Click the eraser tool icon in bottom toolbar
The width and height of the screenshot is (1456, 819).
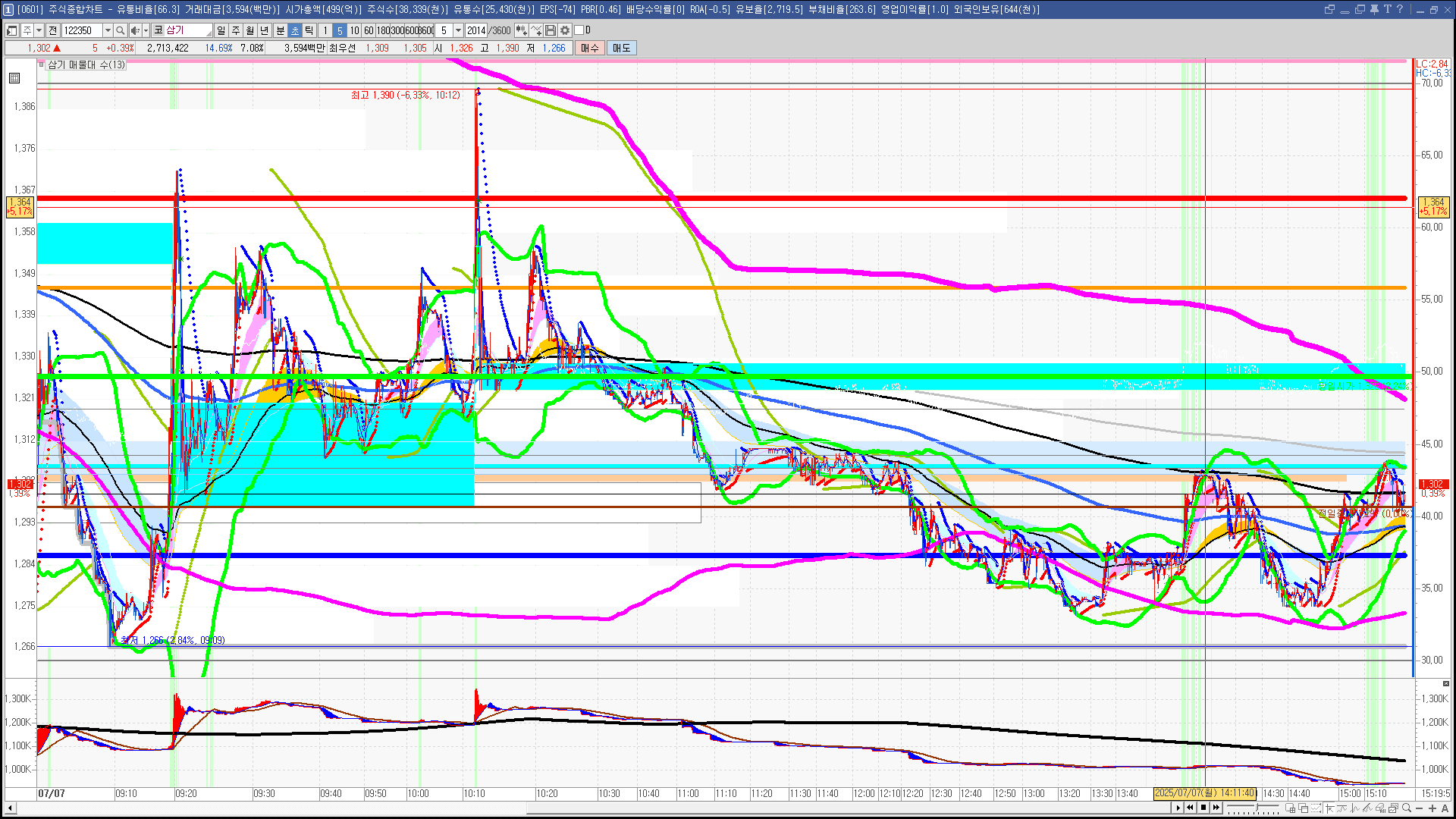click(x=1380, y=808)
